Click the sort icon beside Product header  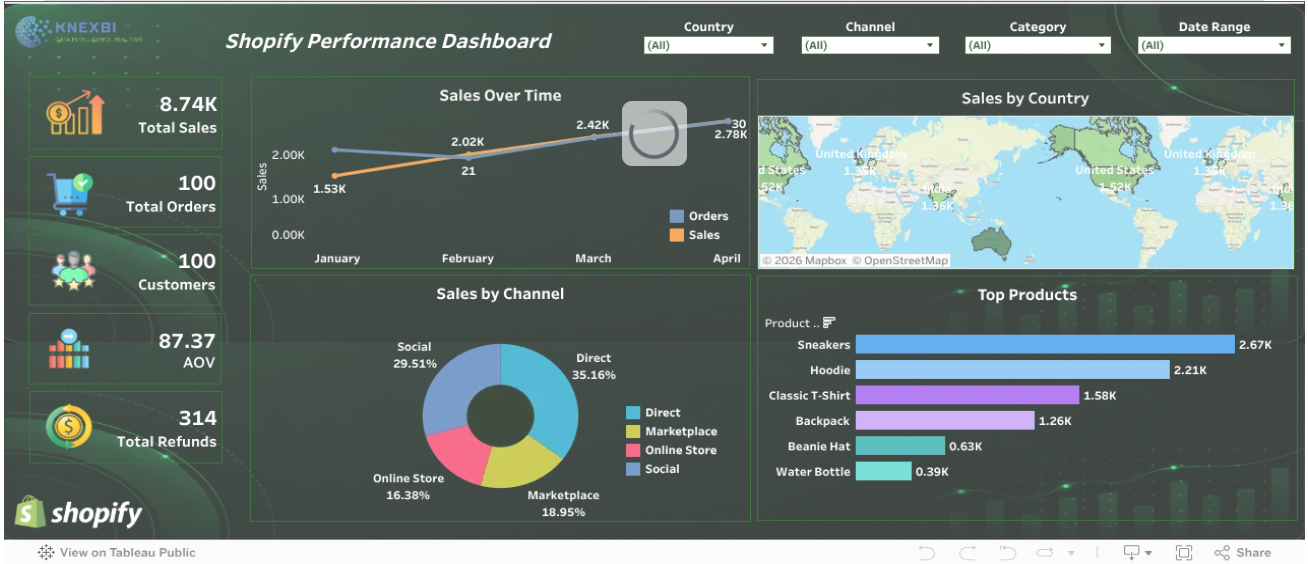point(829,322)
